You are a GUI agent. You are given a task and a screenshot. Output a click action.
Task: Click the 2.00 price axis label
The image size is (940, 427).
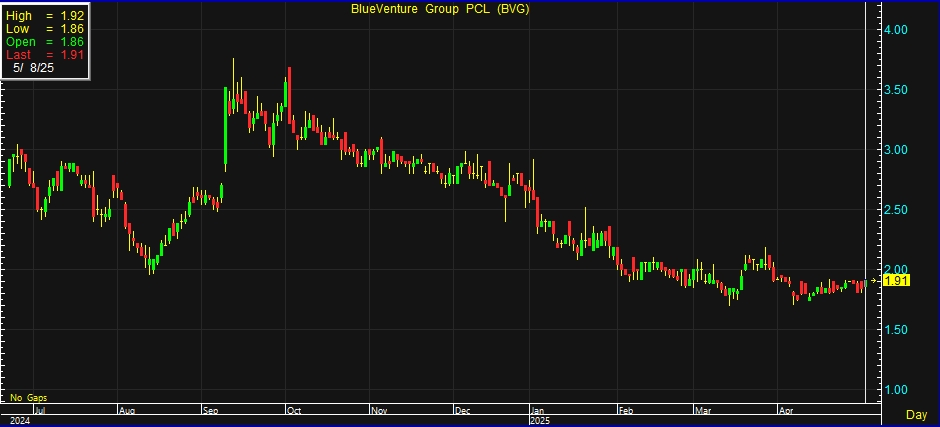(896, 269)
